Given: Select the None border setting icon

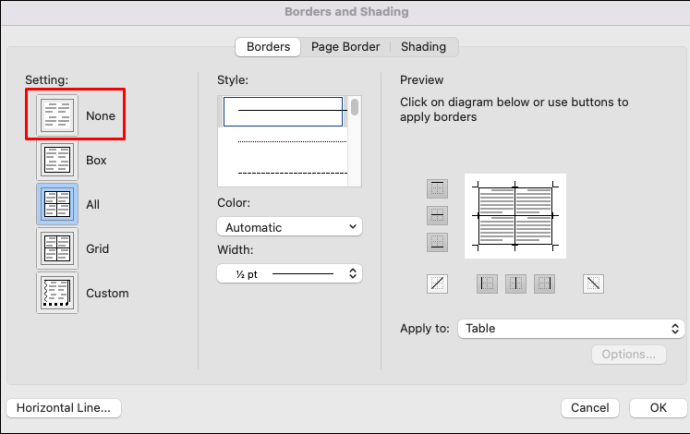Looking at the screenshot, I should coord(57,115).
